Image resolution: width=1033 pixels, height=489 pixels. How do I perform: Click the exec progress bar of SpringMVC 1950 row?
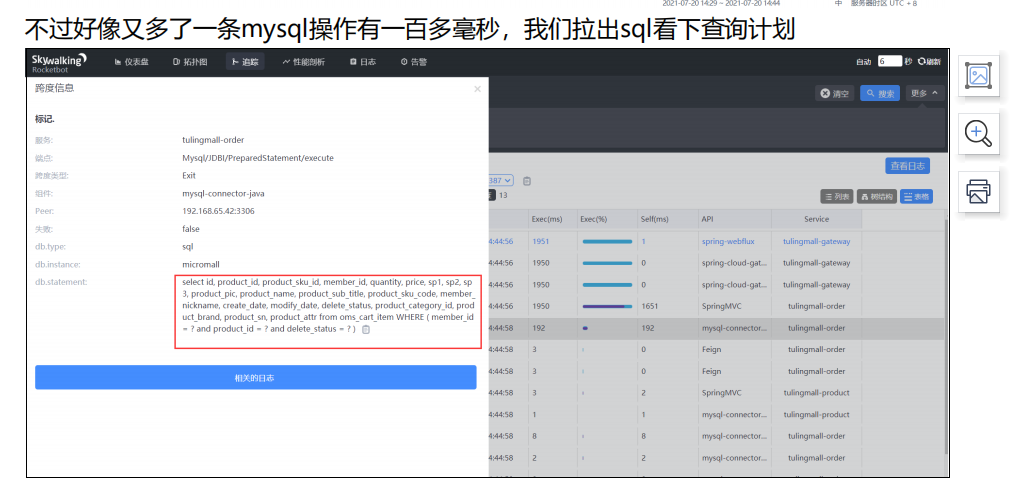coord(607,306)
